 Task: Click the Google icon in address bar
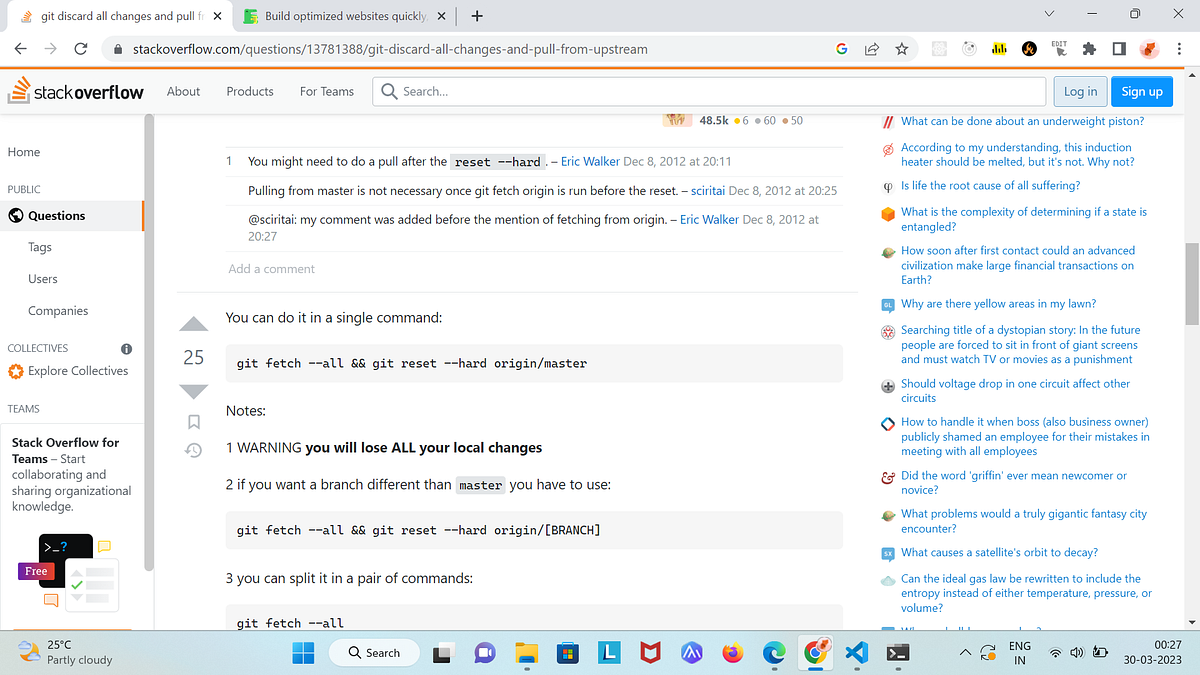tap(842, 48)
